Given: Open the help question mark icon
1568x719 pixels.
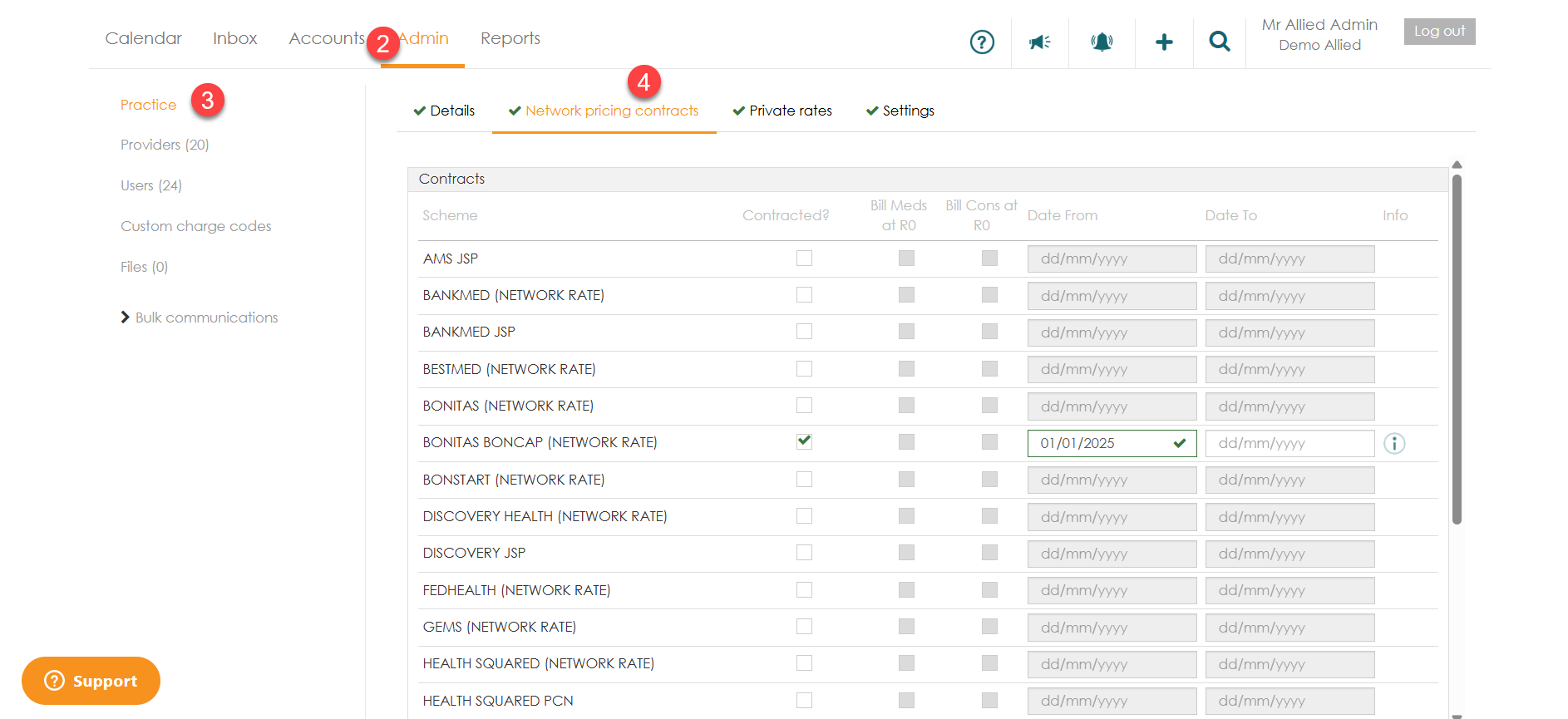Looking at the screenshot, I should pyautogui.click(x=982, y=42).
